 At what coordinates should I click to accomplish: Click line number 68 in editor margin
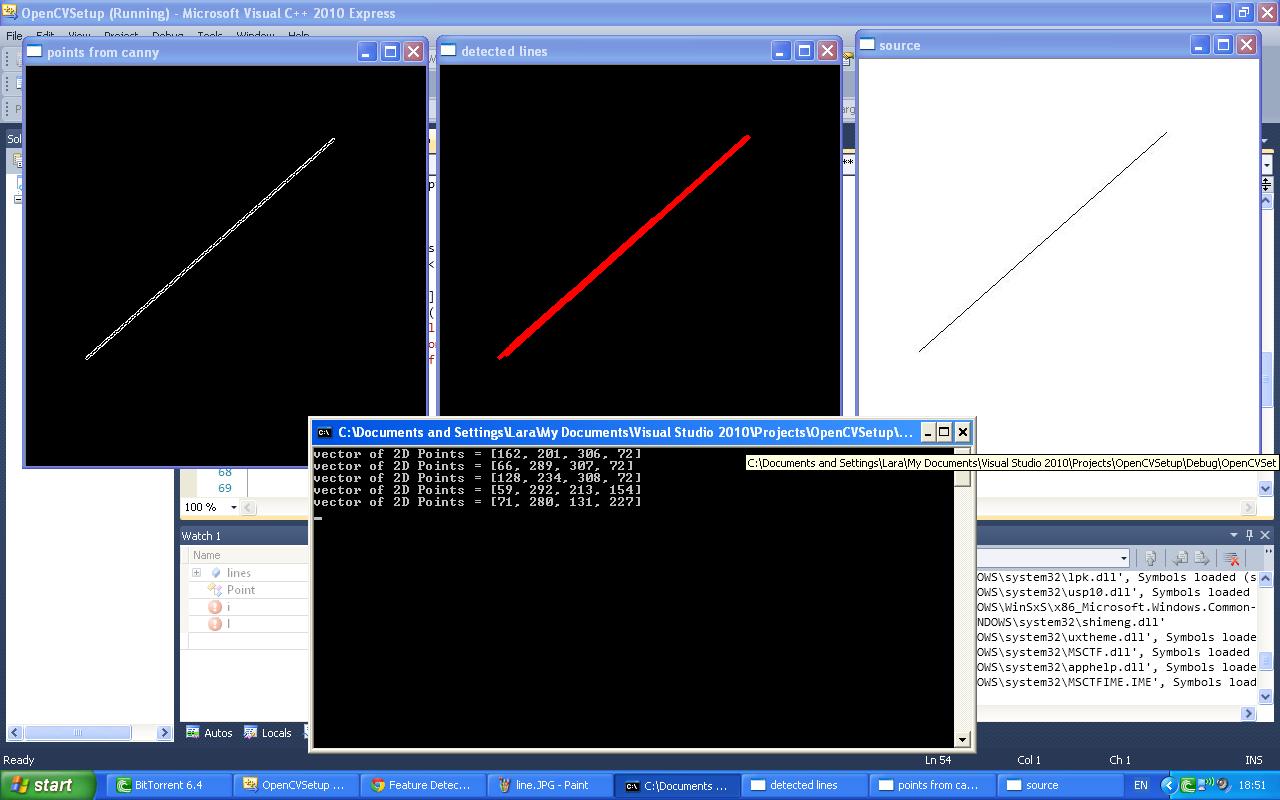[x=225, y=472]
